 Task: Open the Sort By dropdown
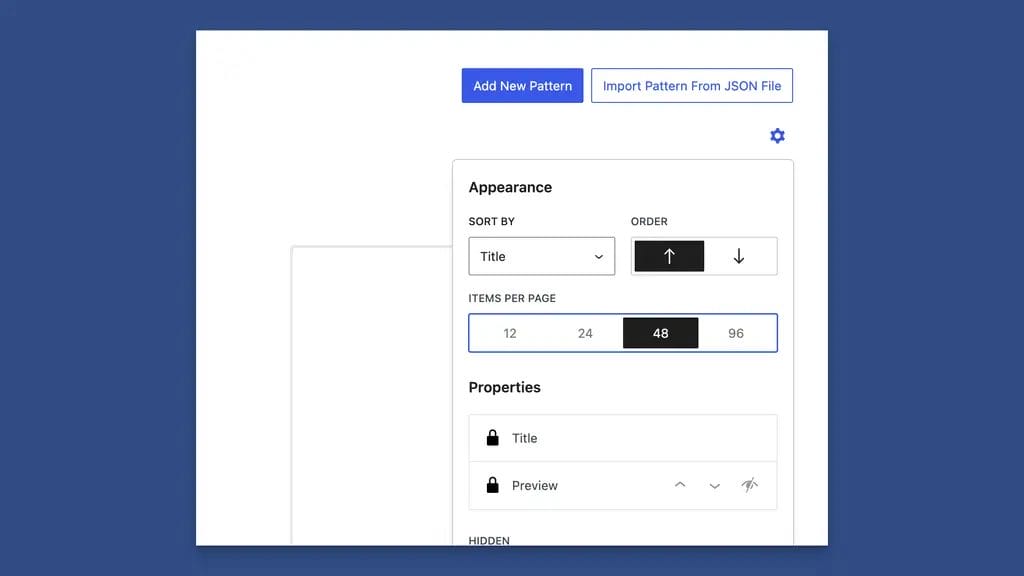[x=541, y=256]
